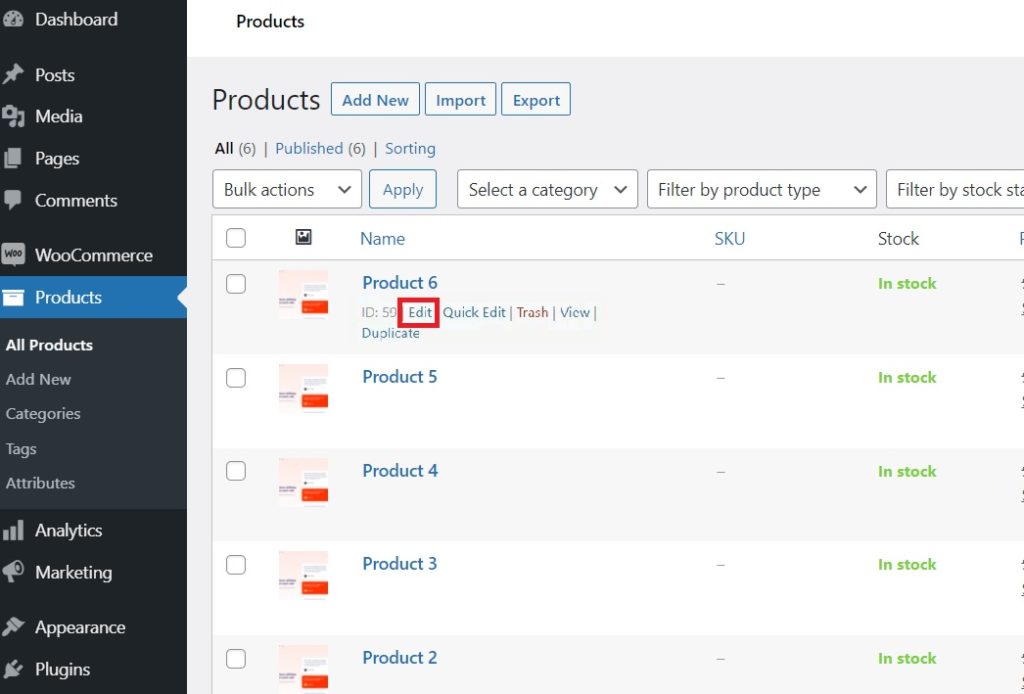This screenshot has height=694, width=1024.
Task: Open the WooCommerce menu item
Action: pyautogui.click(x=94, y=255)
